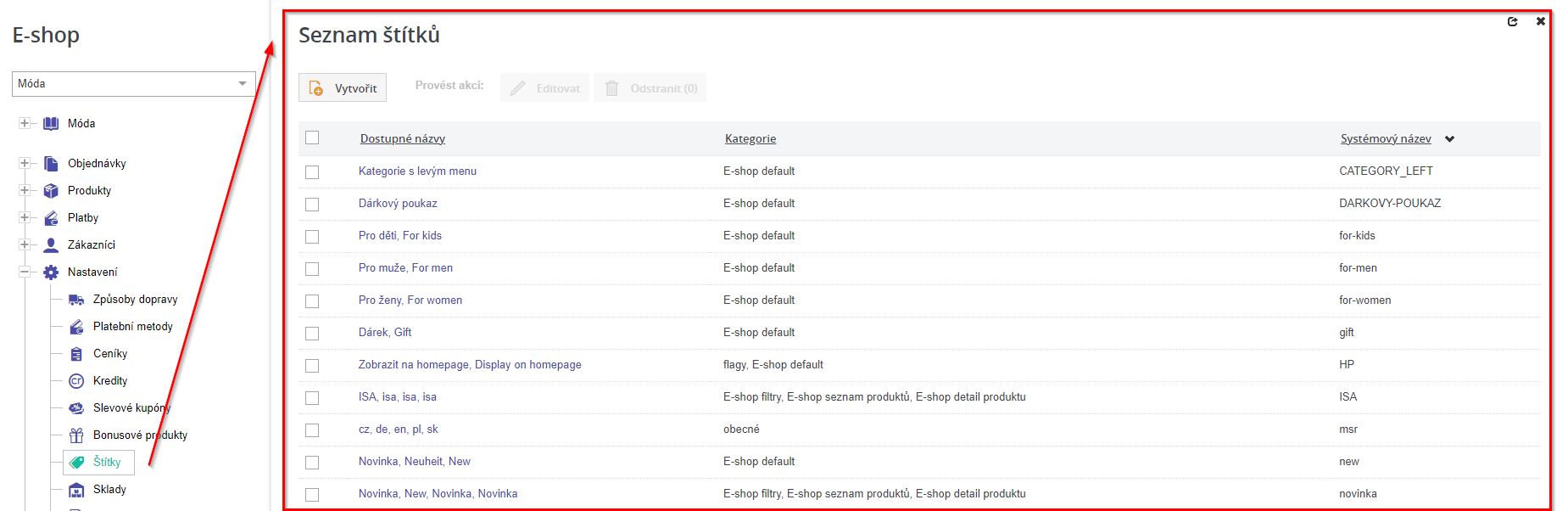
Task: Click the Sklady warehouse icon
Action: (76, 490)
